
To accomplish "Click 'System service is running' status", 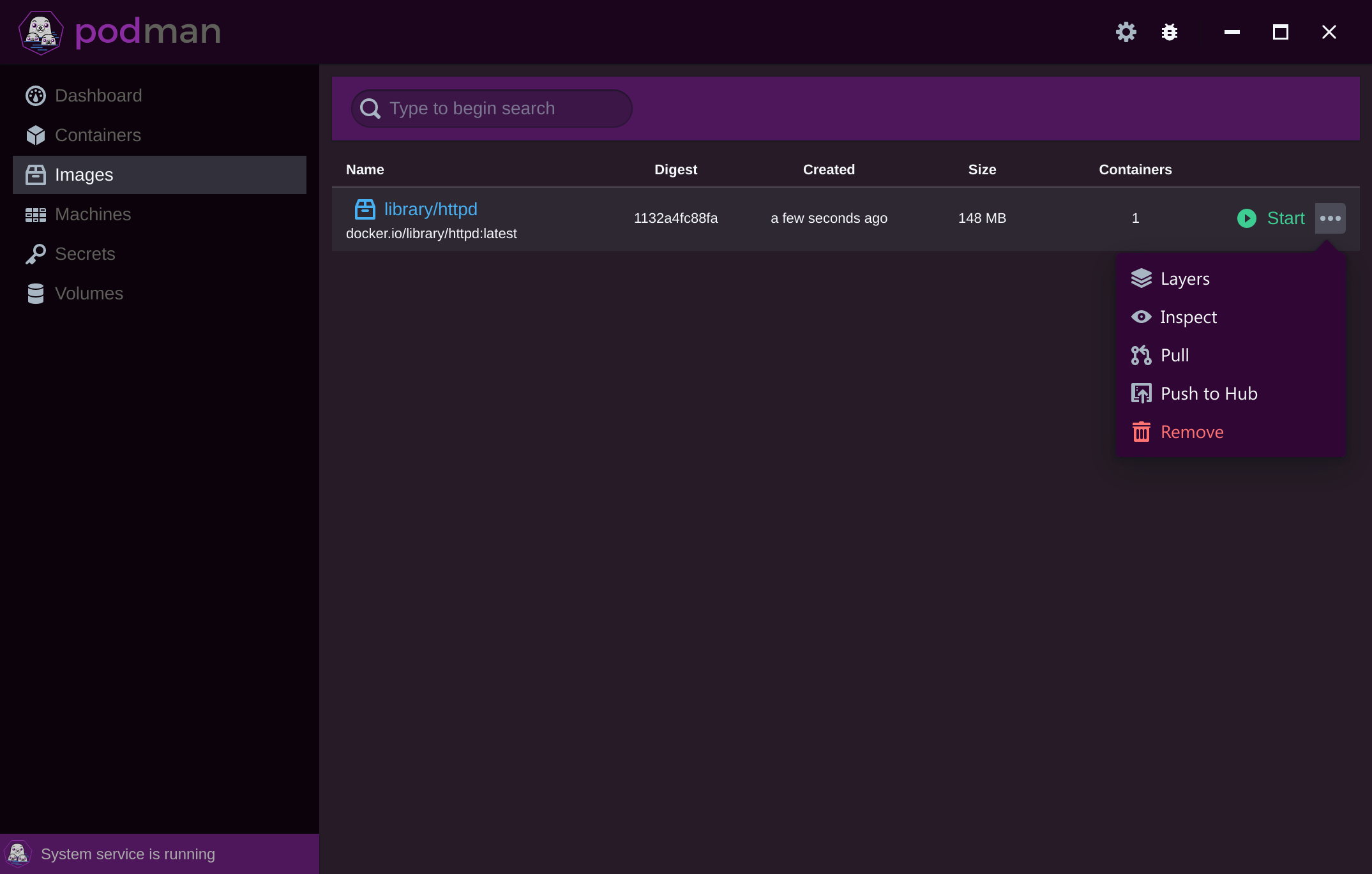I will 128,854.
